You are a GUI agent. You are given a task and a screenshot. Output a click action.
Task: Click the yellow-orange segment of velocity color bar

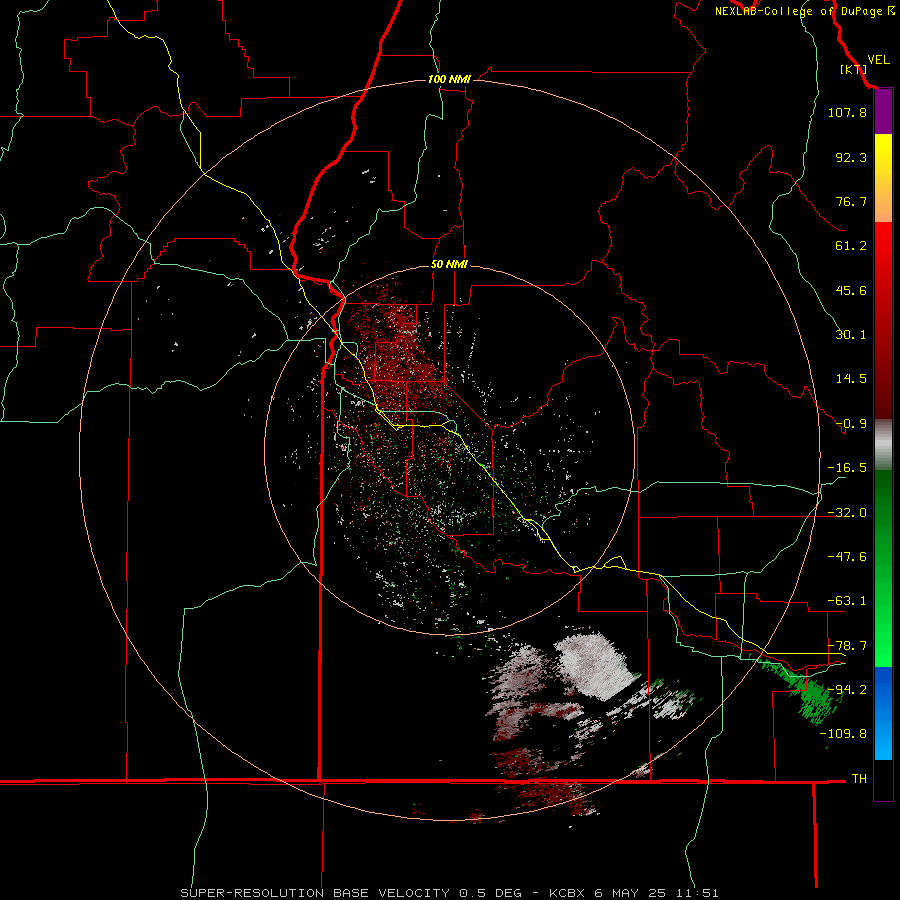[883, 178]
